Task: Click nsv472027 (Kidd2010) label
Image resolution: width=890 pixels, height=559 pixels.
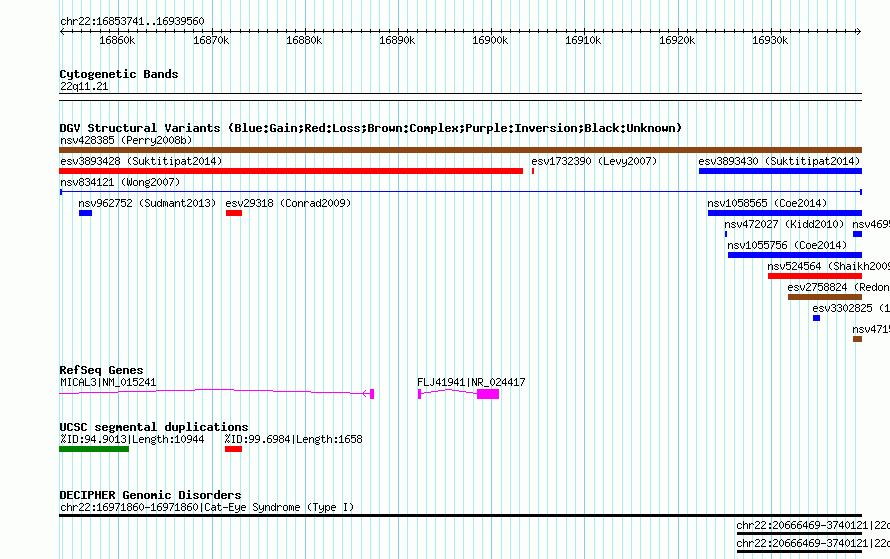Action: click(x=784, y=224)
